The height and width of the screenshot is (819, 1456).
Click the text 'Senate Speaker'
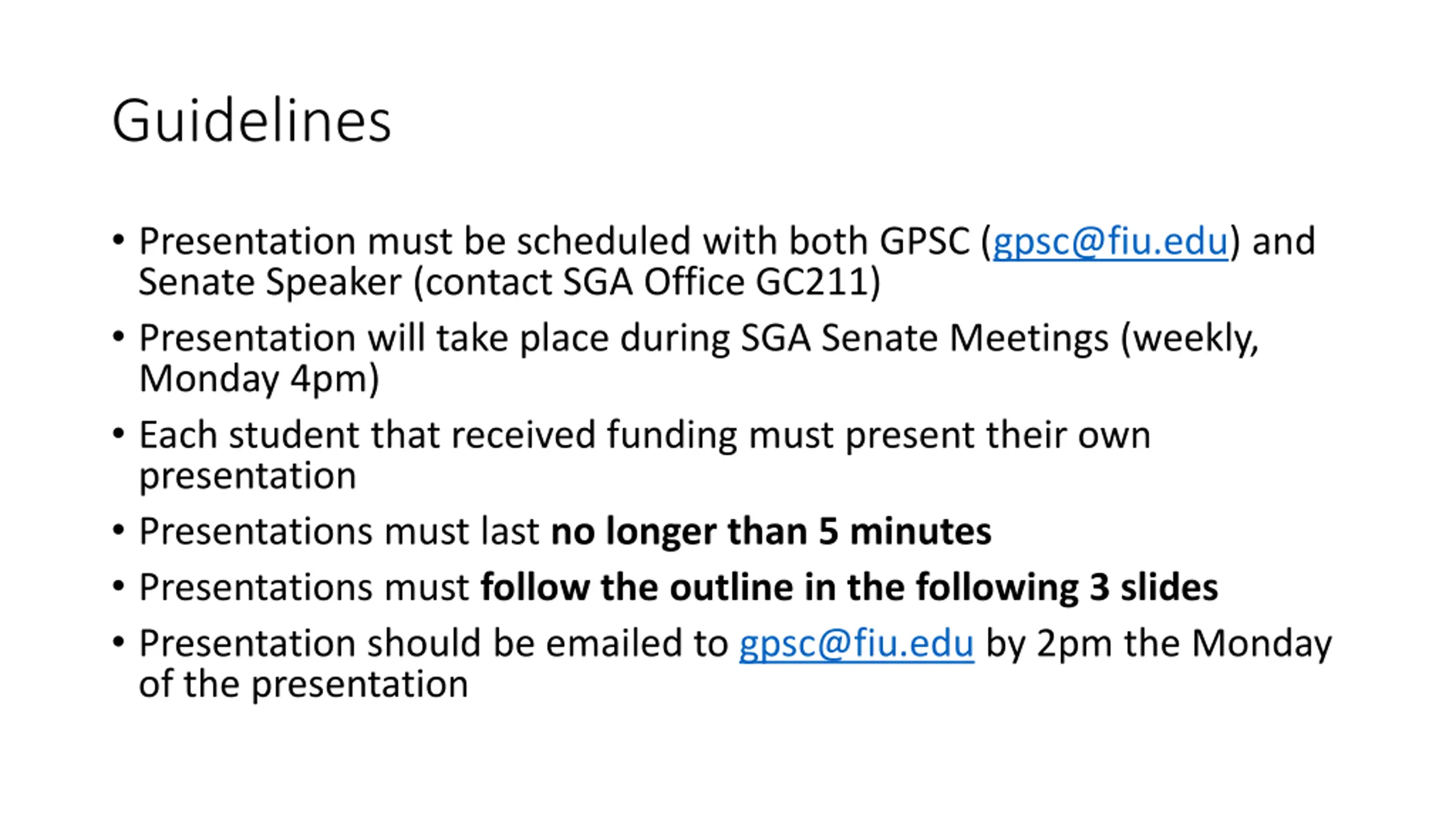click(x=270, y=282)
